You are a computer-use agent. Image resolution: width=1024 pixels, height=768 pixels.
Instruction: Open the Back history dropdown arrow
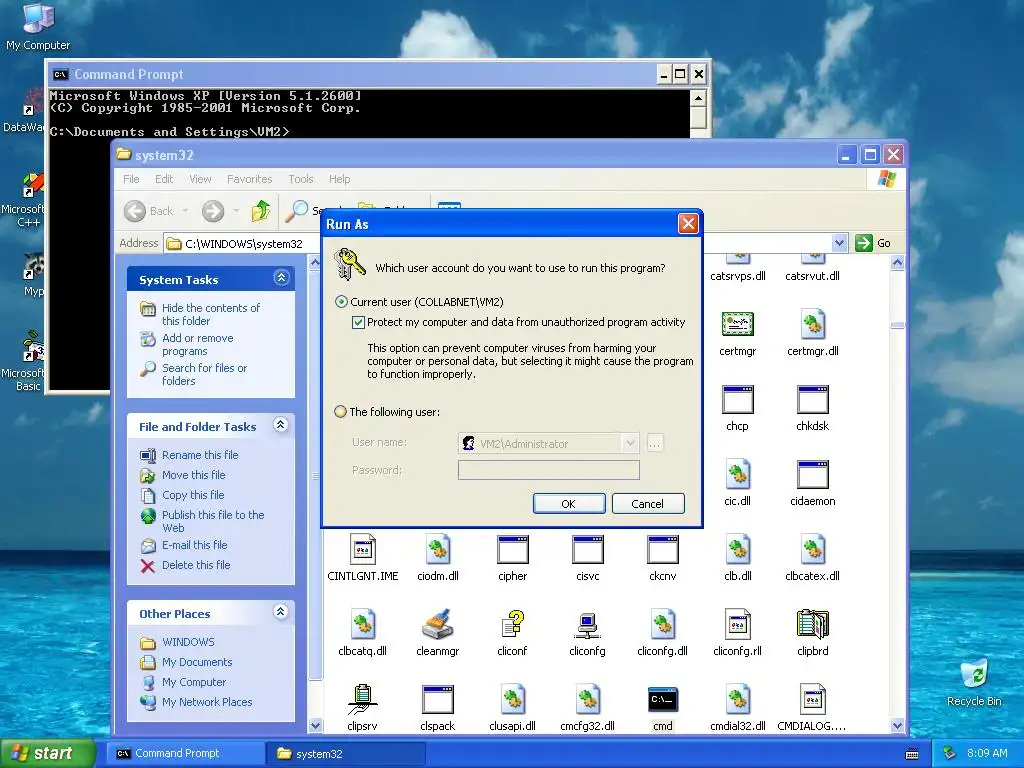(185, 211)
